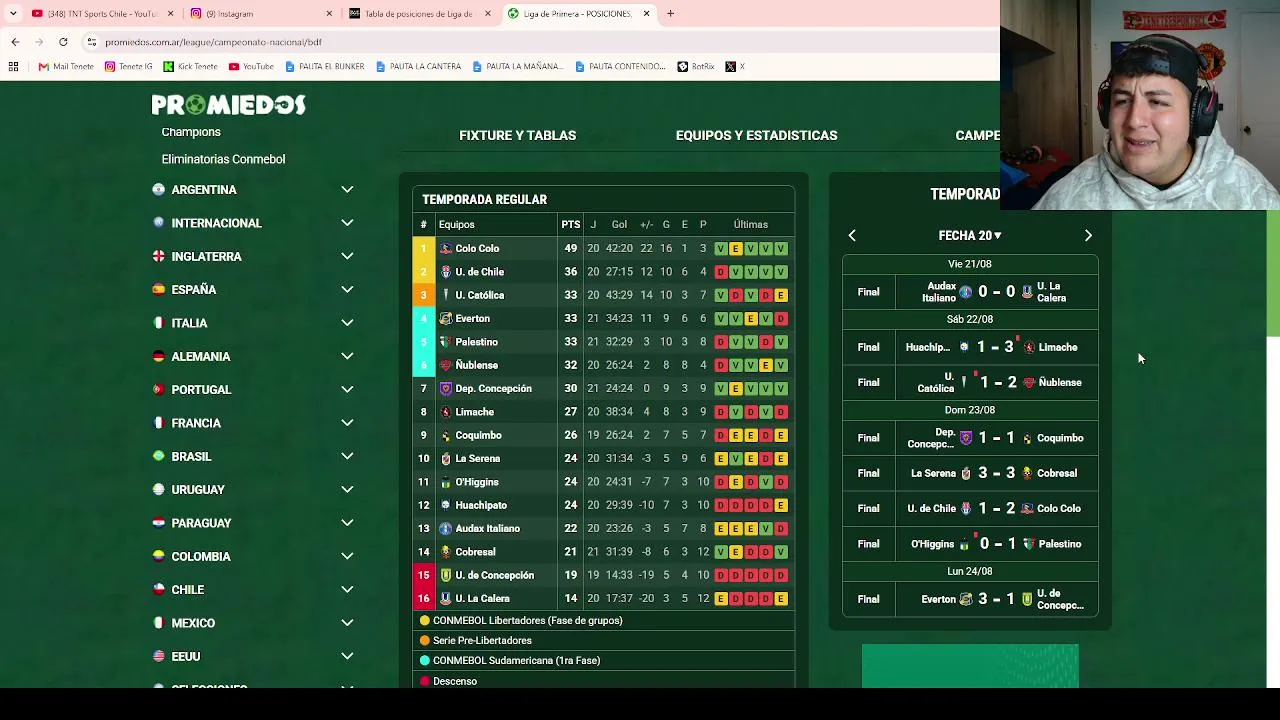The image size is (1280, 720).
Task: Close the Liga de Primera tab
Action: tap(646, 14)
